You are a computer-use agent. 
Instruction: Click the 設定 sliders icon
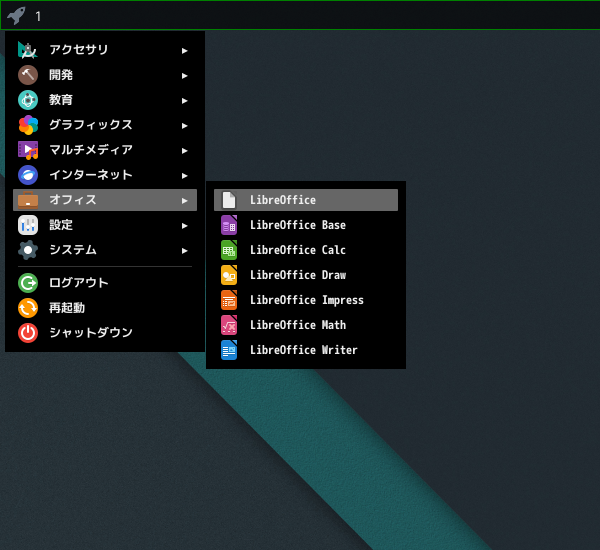28,225
